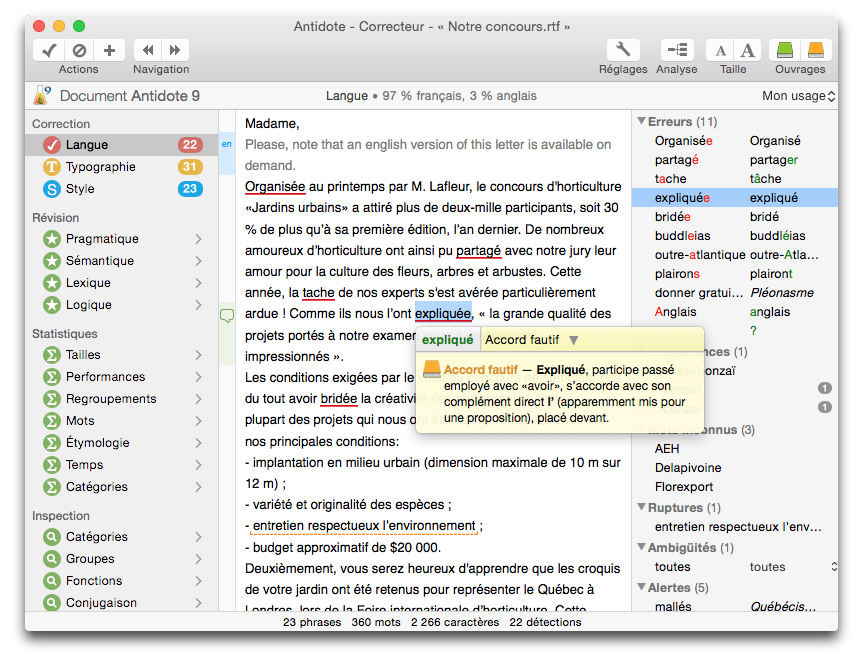
Task: Collapse the Erreurs section triangle
Action: pyautogui.click(x=641, y=121)
